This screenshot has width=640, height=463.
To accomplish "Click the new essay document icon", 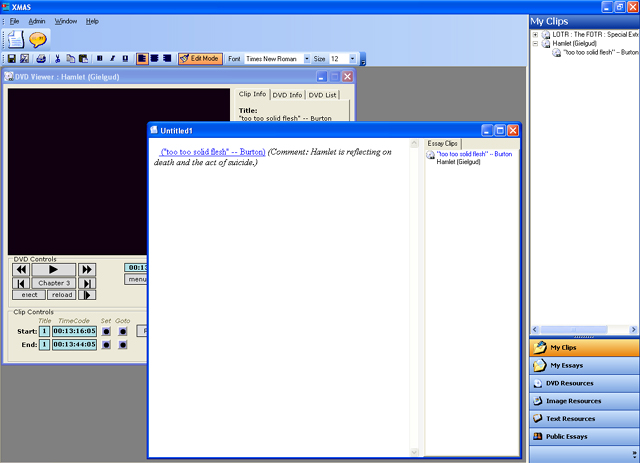I will 15,39.
